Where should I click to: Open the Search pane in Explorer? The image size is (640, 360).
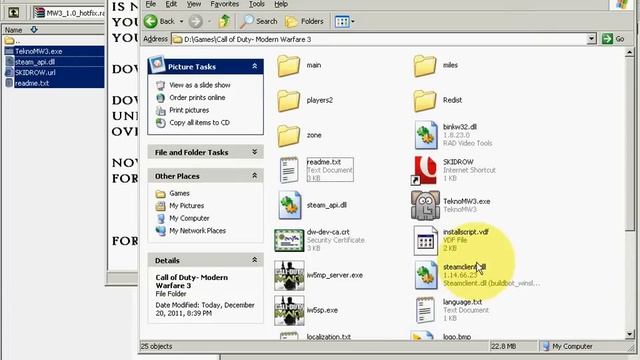[258, 21]
